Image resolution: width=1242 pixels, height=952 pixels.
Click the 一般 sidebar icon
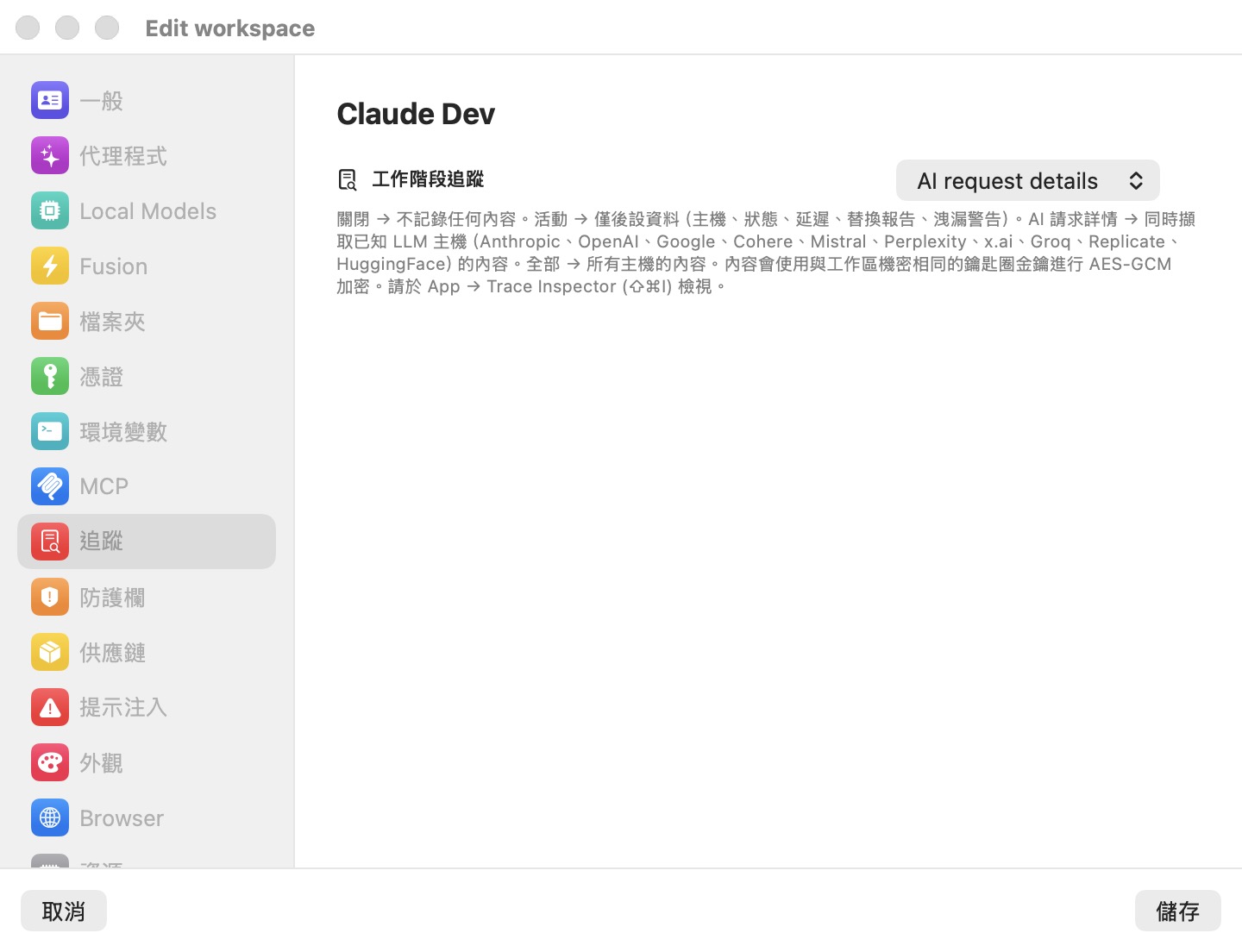point(50,101)
